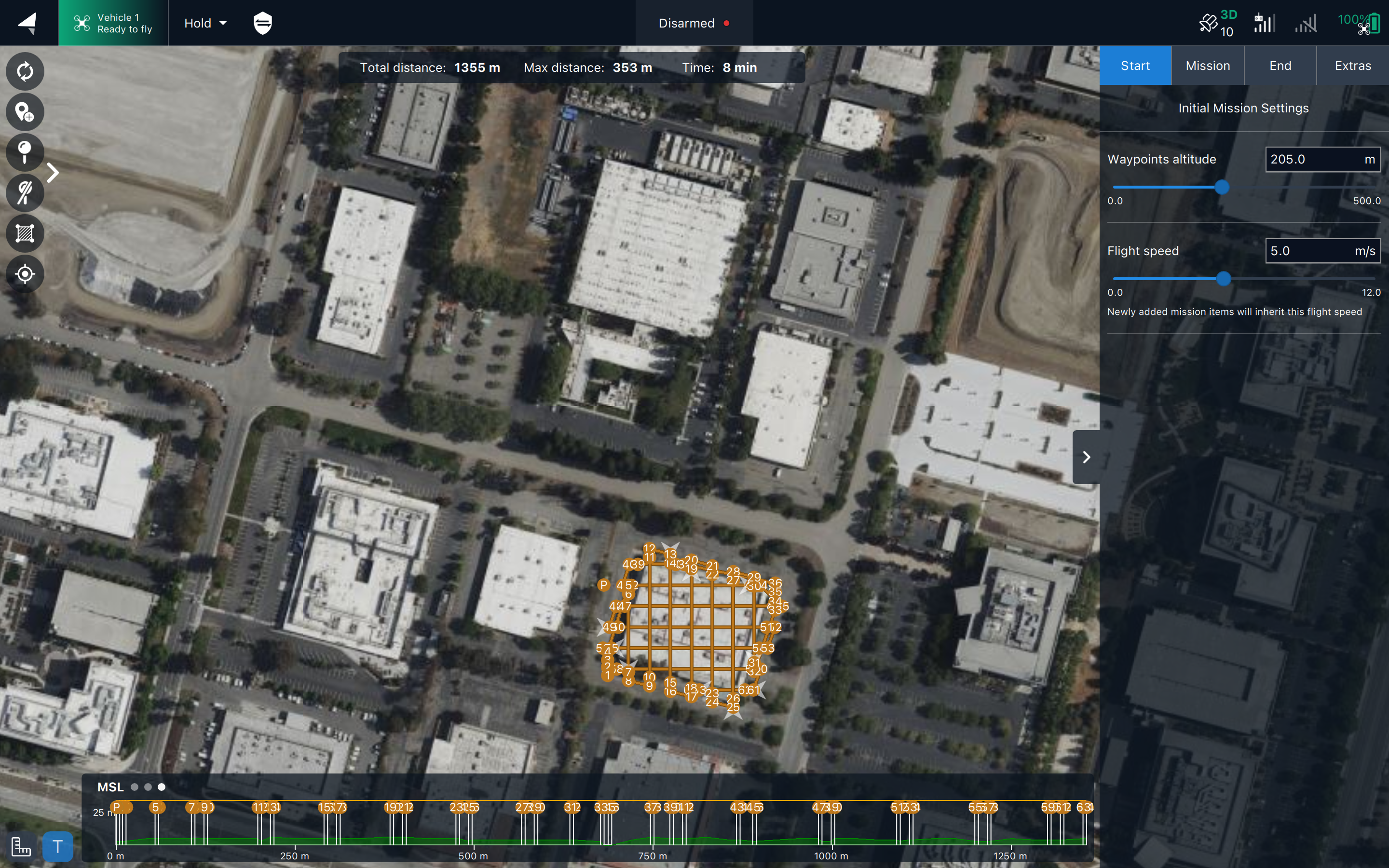The height and width of the screenshot is (868, 1389).
Task: Select the survey area polygon tool
Action: click(x=25, y=234)
